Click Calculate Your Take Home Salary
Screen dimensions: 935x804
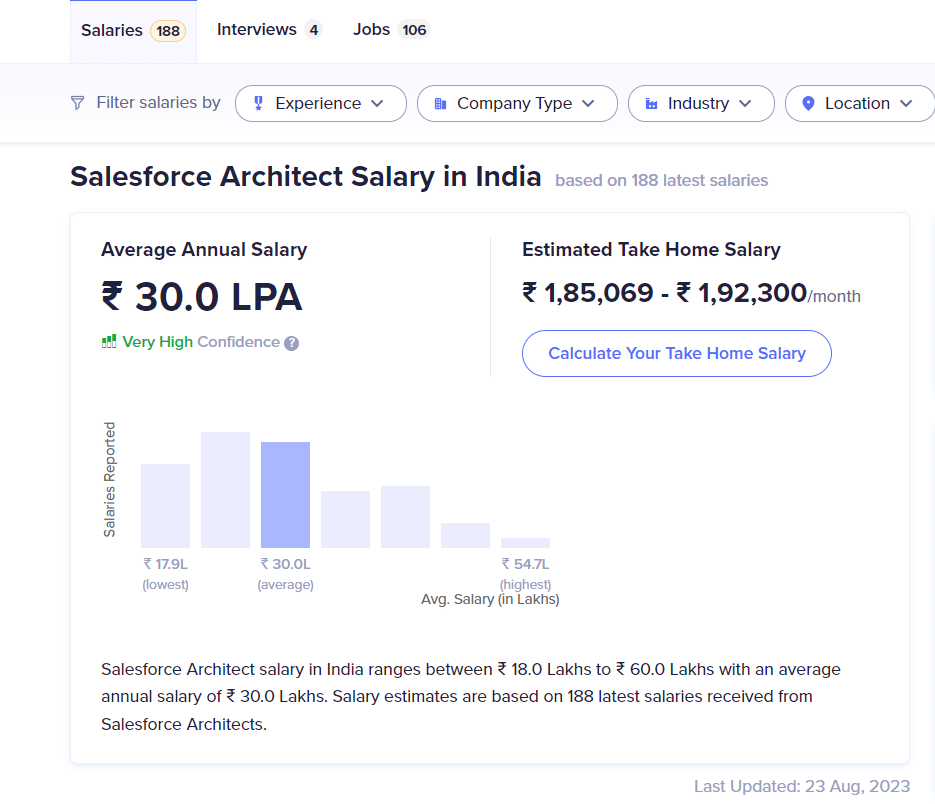pos(676,353)
